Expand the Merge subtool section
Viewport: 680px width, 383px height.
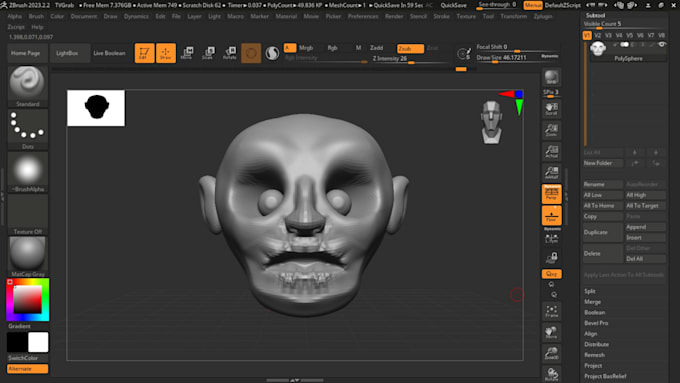click(x=592, y=302)
